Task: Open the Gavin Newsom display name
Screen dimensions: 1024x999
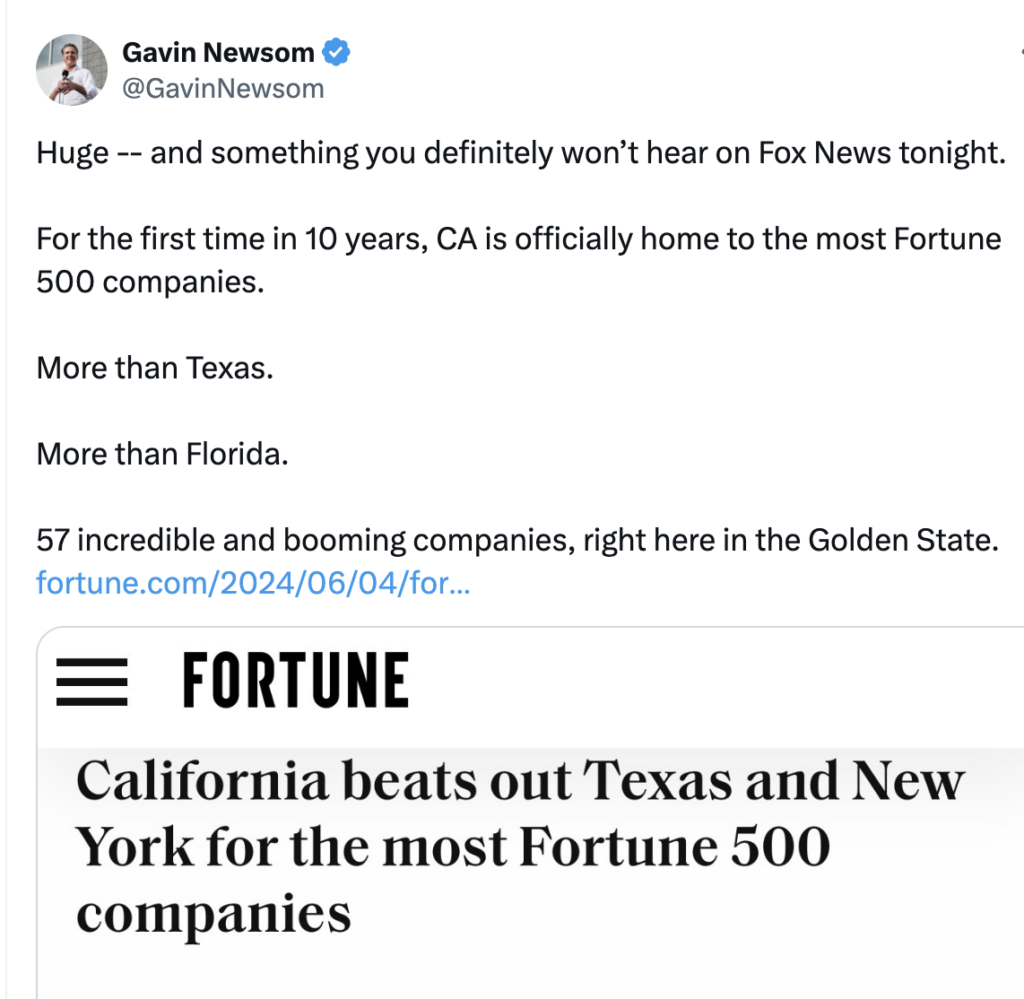Action: pos(218,52)
